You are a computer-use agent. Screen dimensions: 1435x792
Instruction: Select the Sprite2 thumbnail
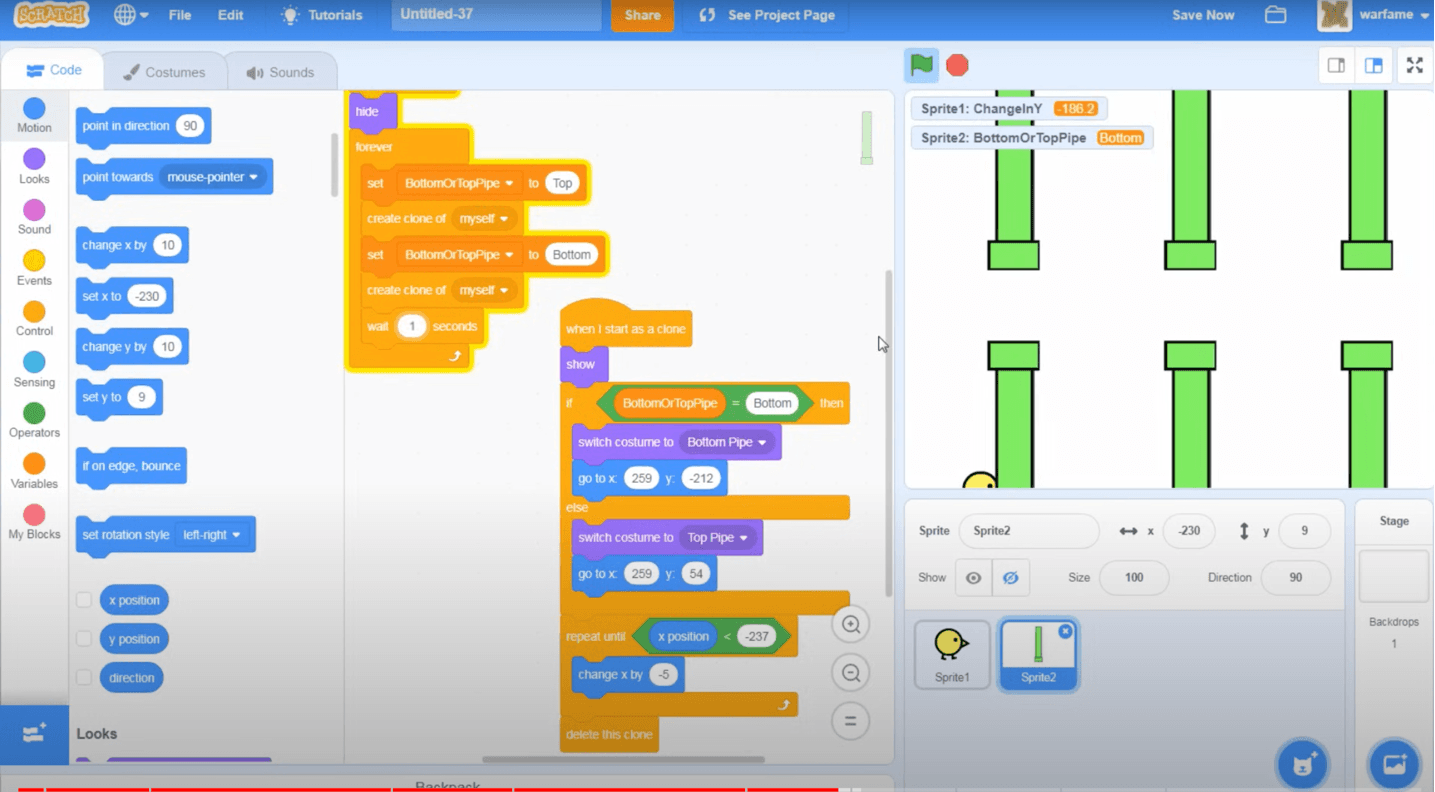coord(1038,654)
